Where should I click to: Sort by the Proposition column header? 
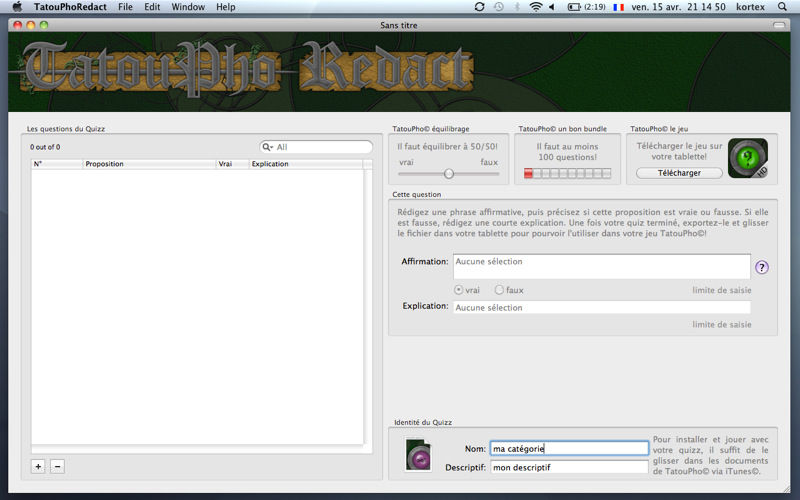[x=149, y=164]
